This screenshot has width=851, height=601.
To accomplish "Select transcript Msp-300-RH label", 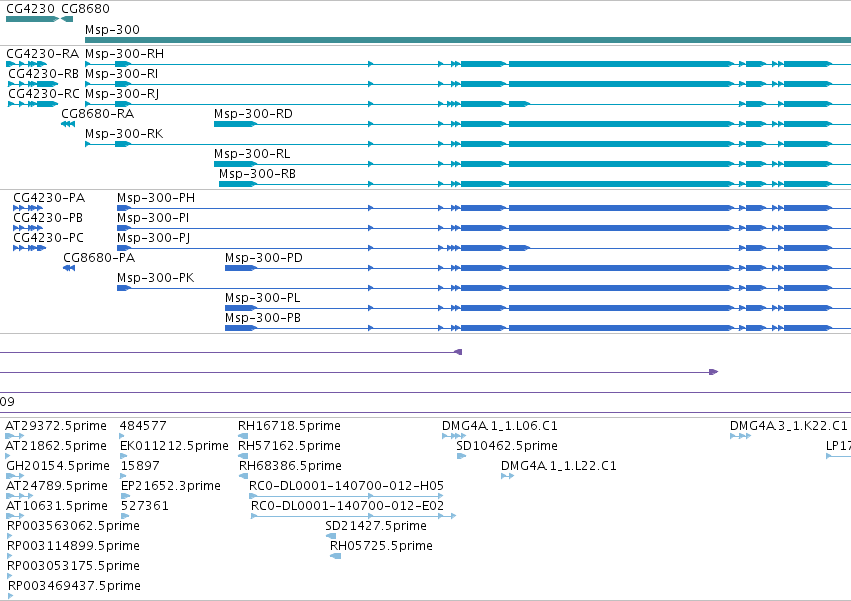I will point(125,54).
